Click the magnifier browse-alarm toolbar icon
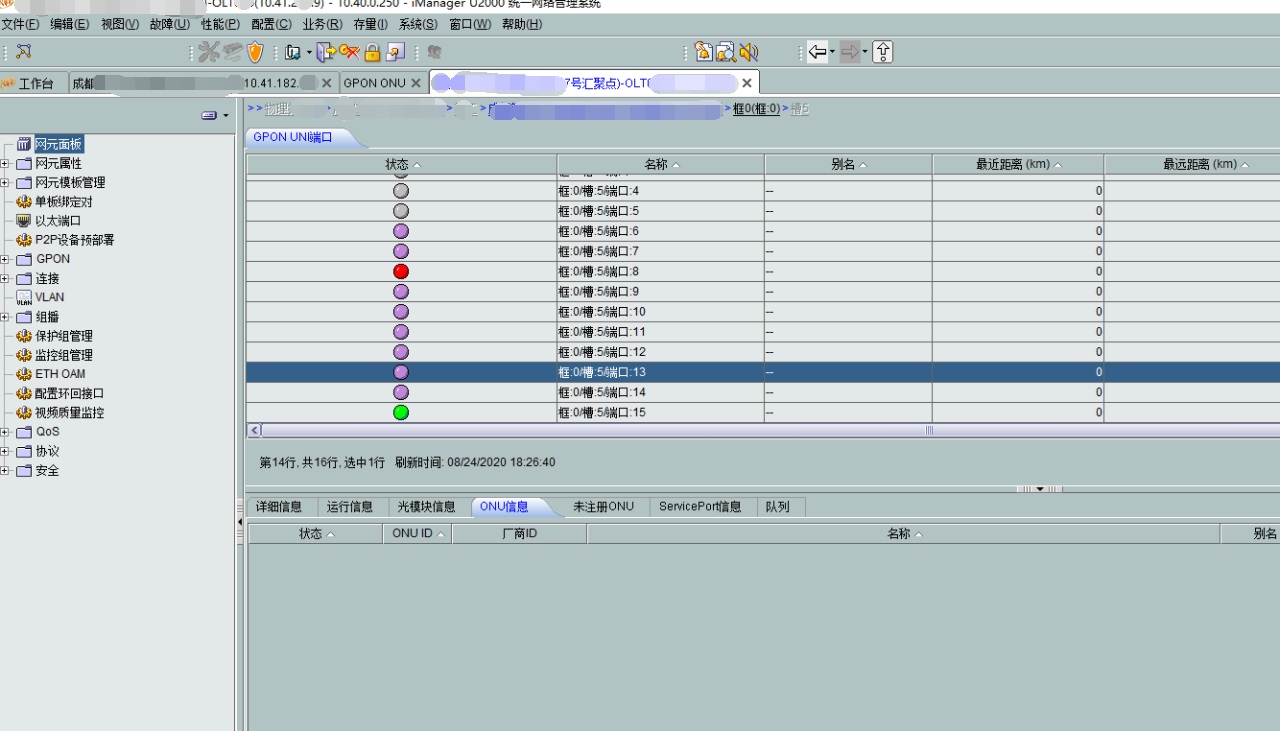The width and height of the screenshot is (1280, 731). (726, 52)
